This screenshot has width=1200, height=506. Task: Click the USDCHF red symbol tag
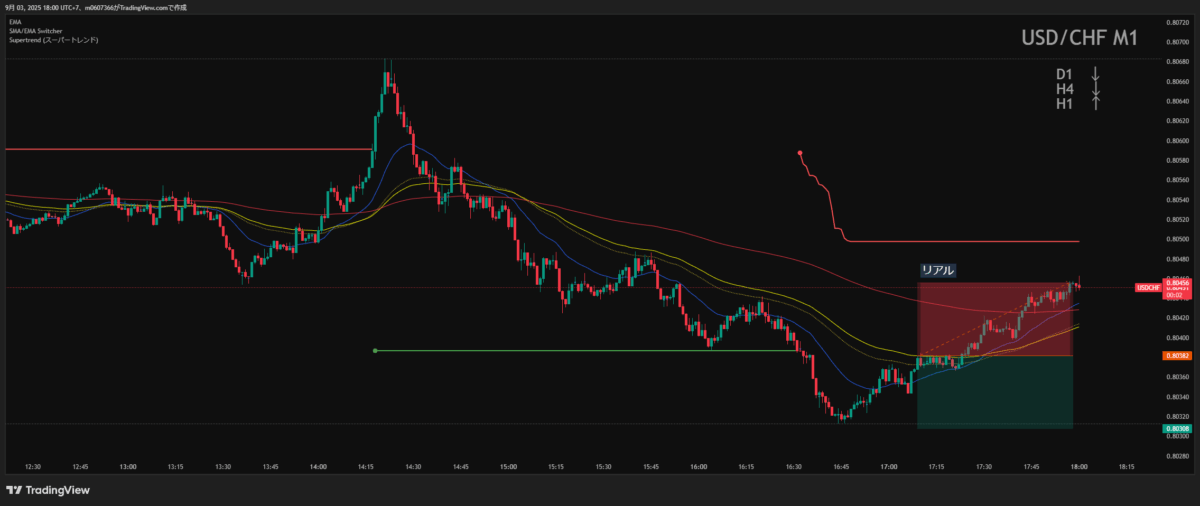point(1147,288)
